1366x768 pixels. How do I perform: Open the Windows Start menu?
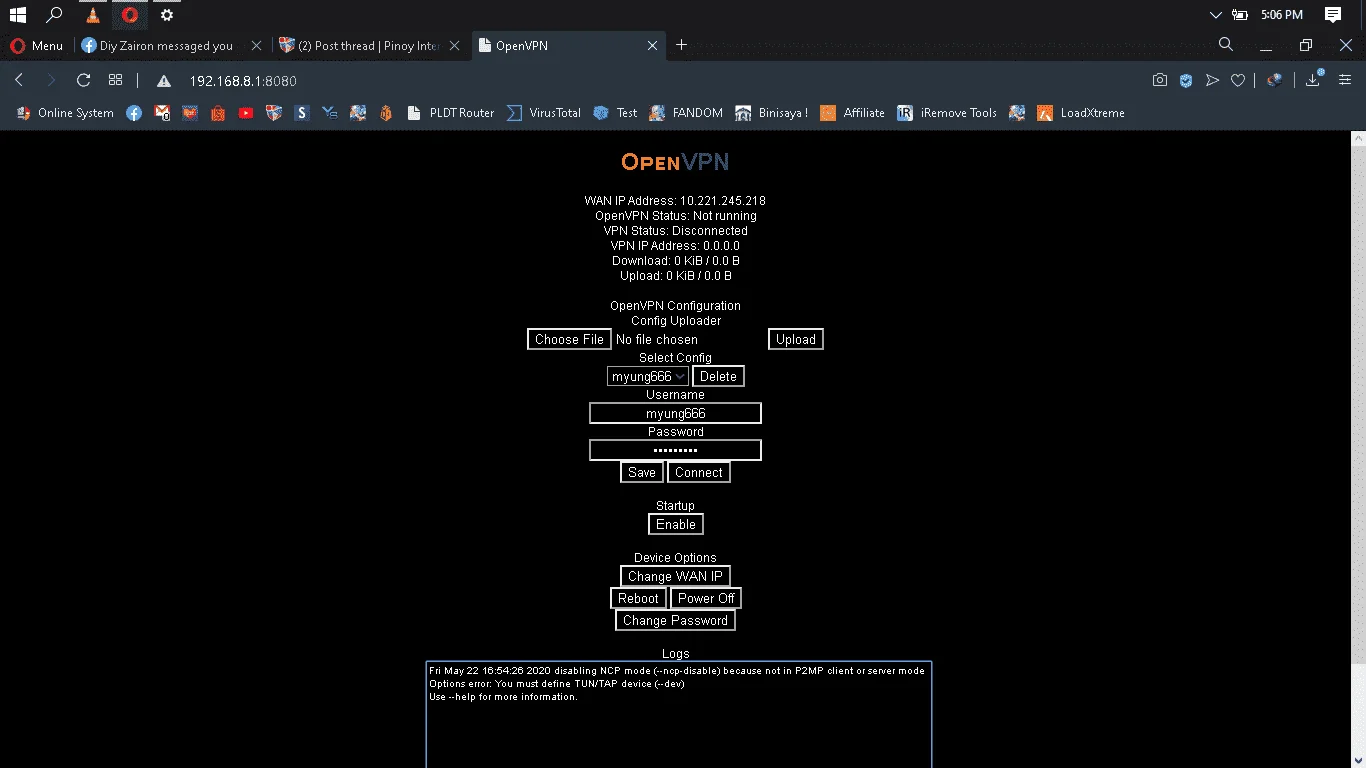pyautogui.click(x=17, y=15)
